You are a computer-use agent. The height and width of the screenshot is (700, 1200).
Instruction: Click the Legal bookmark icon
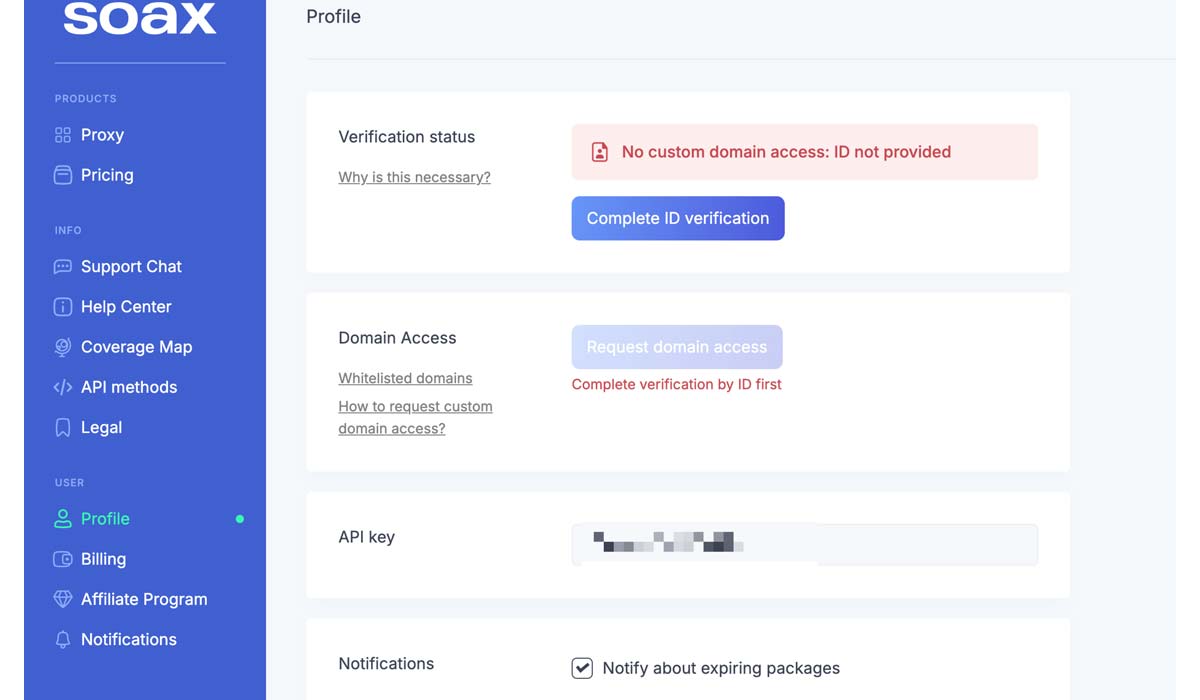(62, 428)
